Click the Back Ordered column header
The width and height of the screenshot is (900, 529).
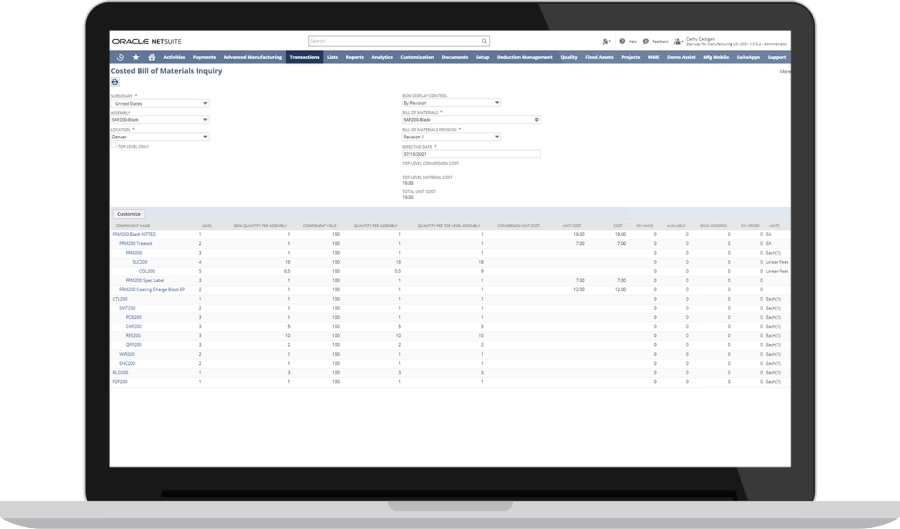(x=713, y=225)
